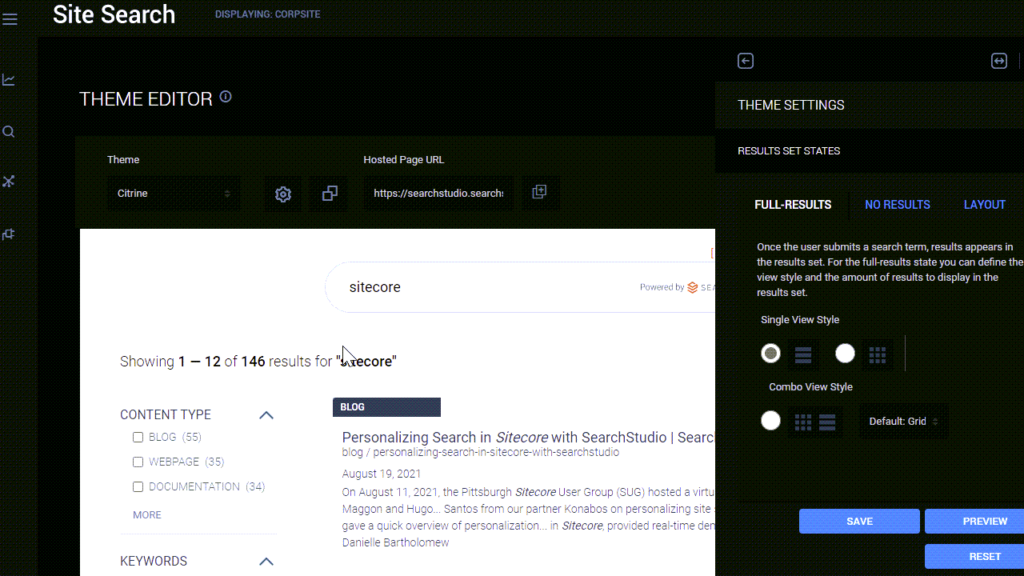Open theme settings gear icon

point(283,194)
